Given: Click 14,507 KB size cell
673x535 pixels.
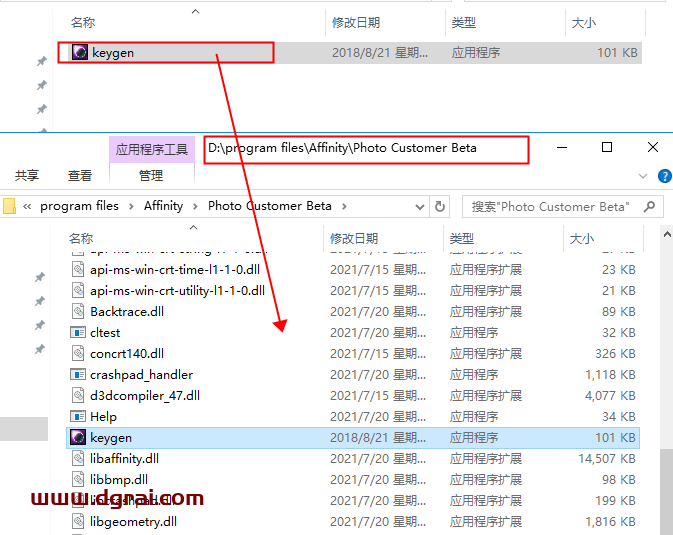Looking at the screenshot, I should 606,459.
